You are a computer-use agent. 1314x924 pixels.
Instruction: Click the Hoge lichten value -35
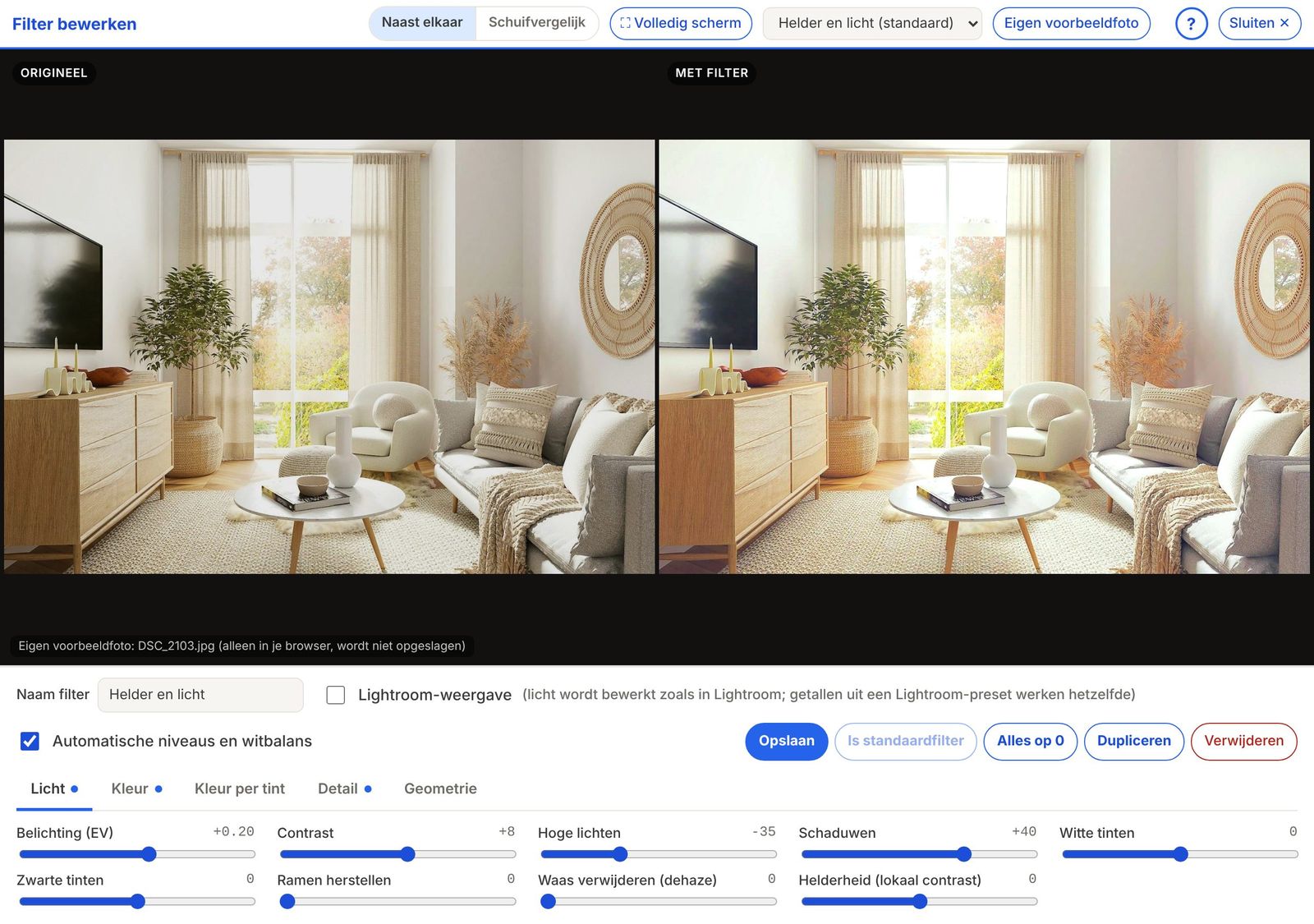[764, 832]
